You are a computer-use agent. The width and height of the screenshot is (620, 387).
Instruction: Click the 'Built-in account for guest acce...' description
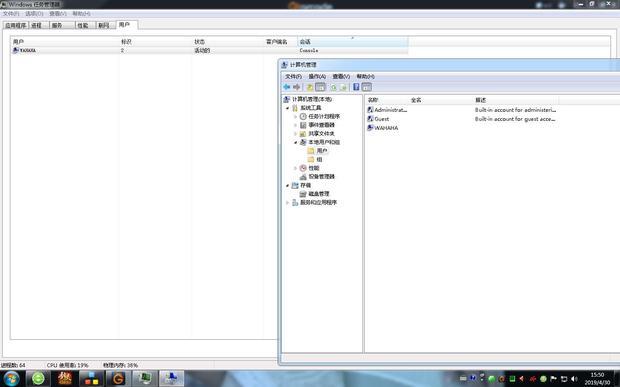click(x=515, y=119)
